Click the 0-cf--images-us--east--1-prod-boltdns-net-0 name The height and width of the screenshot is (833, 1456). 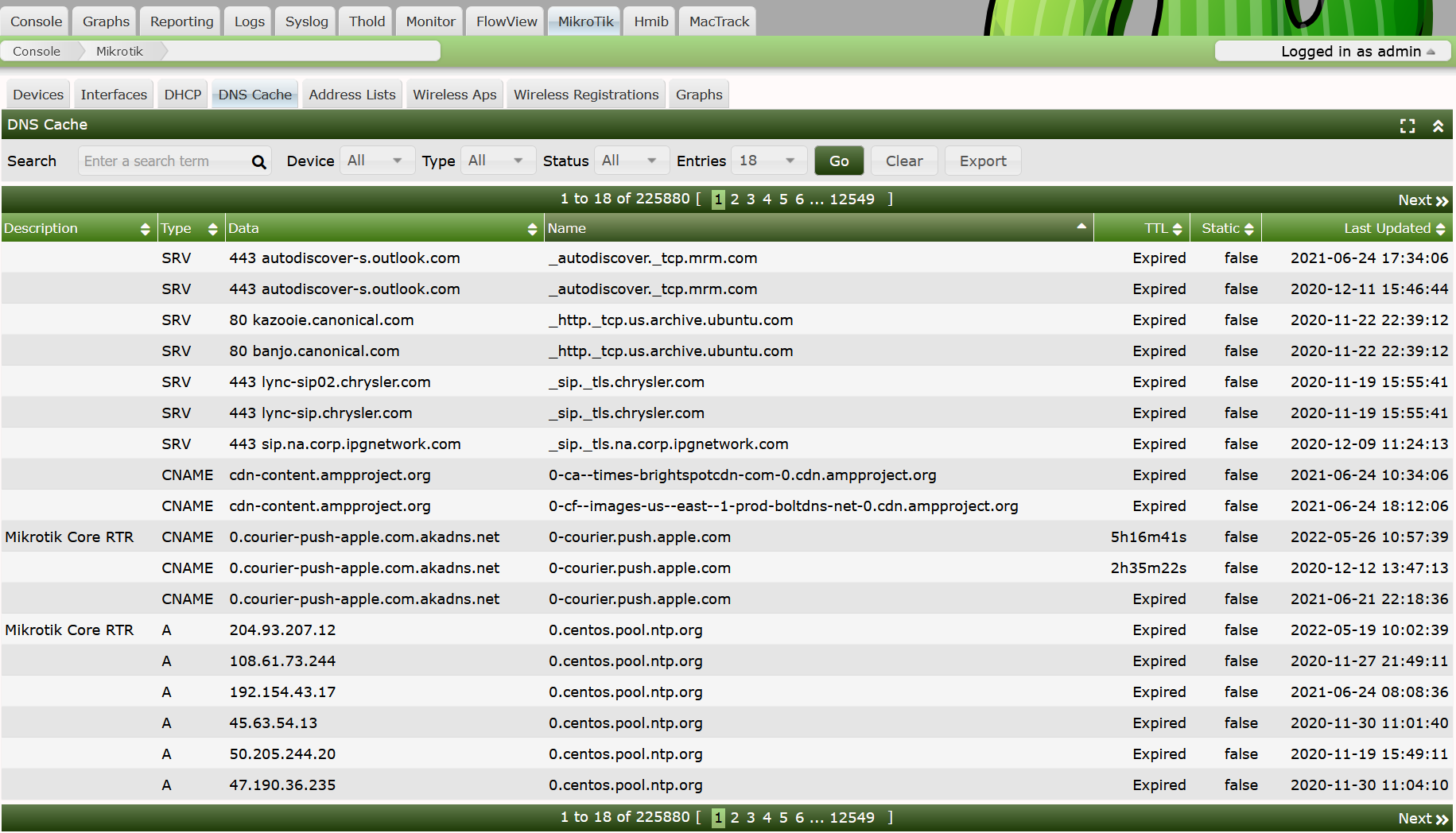[783, 506]
